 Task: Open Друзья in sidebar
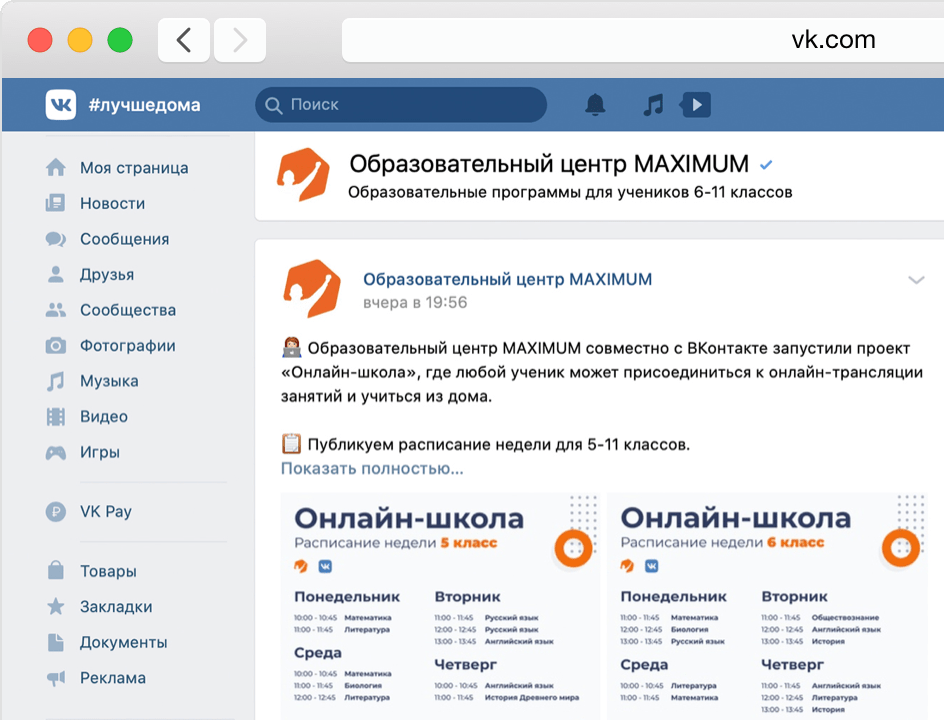[x=107, y=275]
